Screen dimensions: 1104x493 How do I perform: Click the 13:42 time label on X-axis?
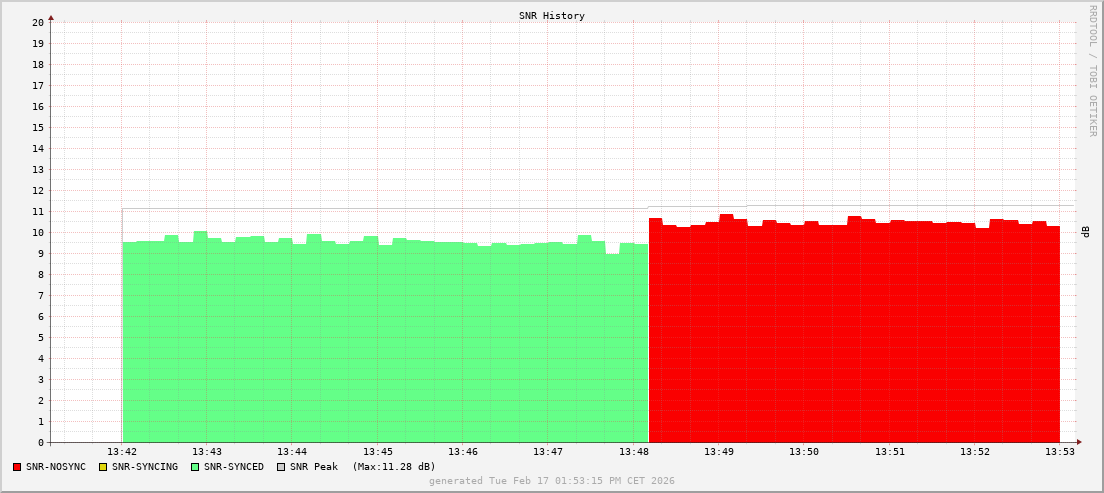click(x=122, y=452)
